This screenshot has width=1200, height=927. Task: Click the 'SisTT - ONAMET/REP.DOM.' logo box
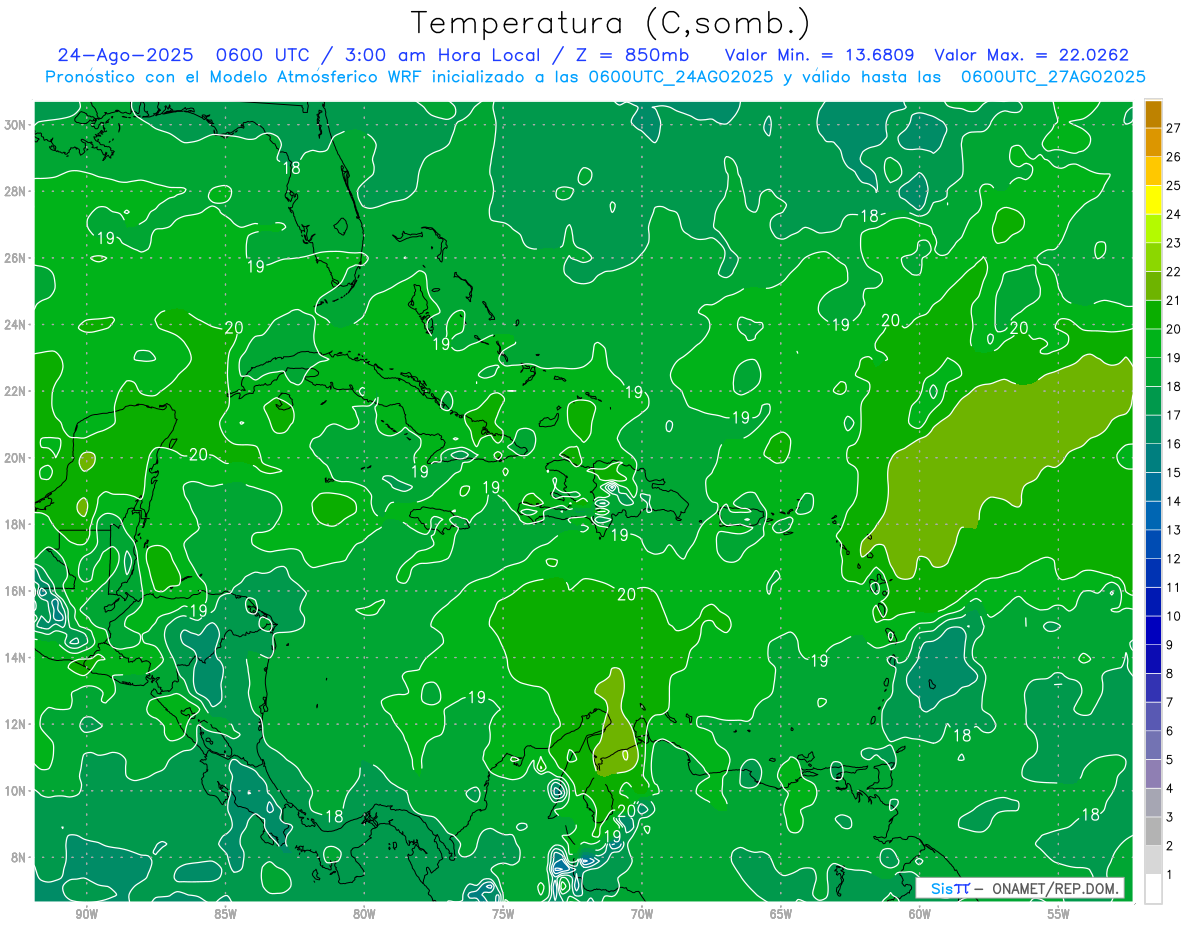(1020, 888)
